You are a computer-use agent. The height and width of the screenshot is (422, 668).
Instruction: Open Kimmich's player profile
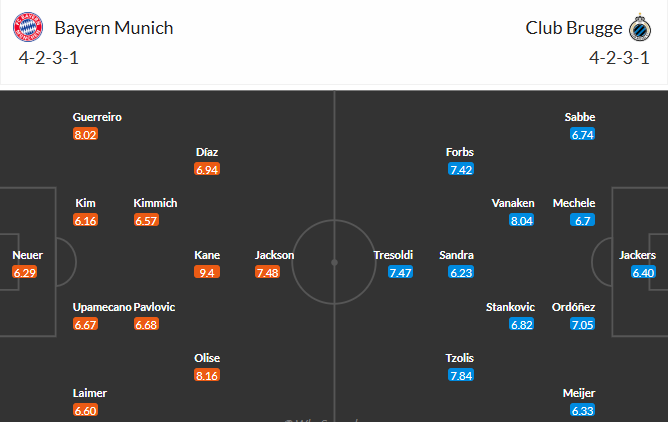(x=155, y=203)
